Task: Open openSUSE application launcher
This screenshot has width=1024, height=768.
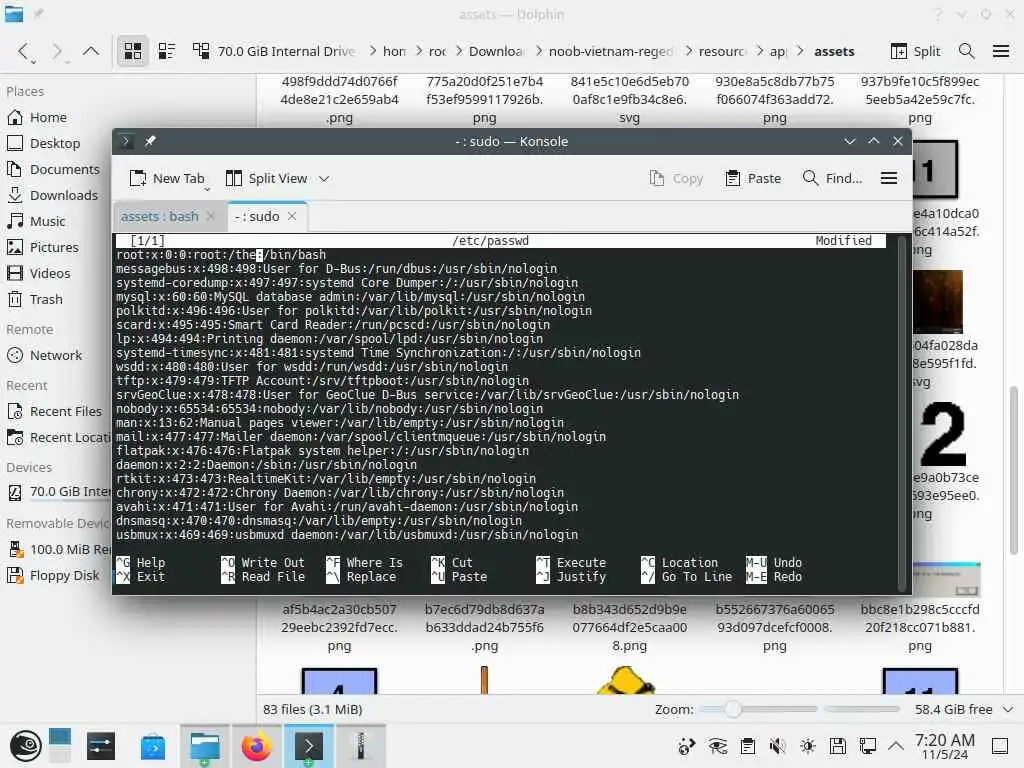Action: (x=25, y=746)
